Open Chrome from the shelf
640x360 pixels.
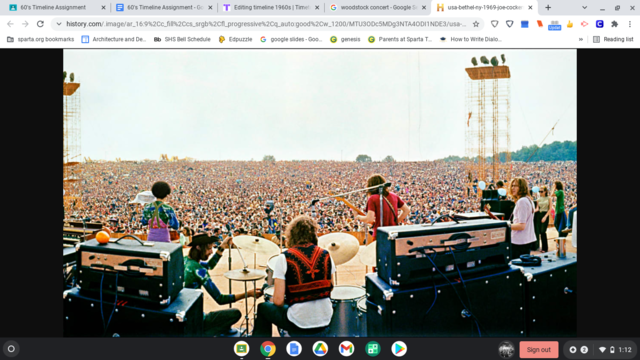pos(268,349)
